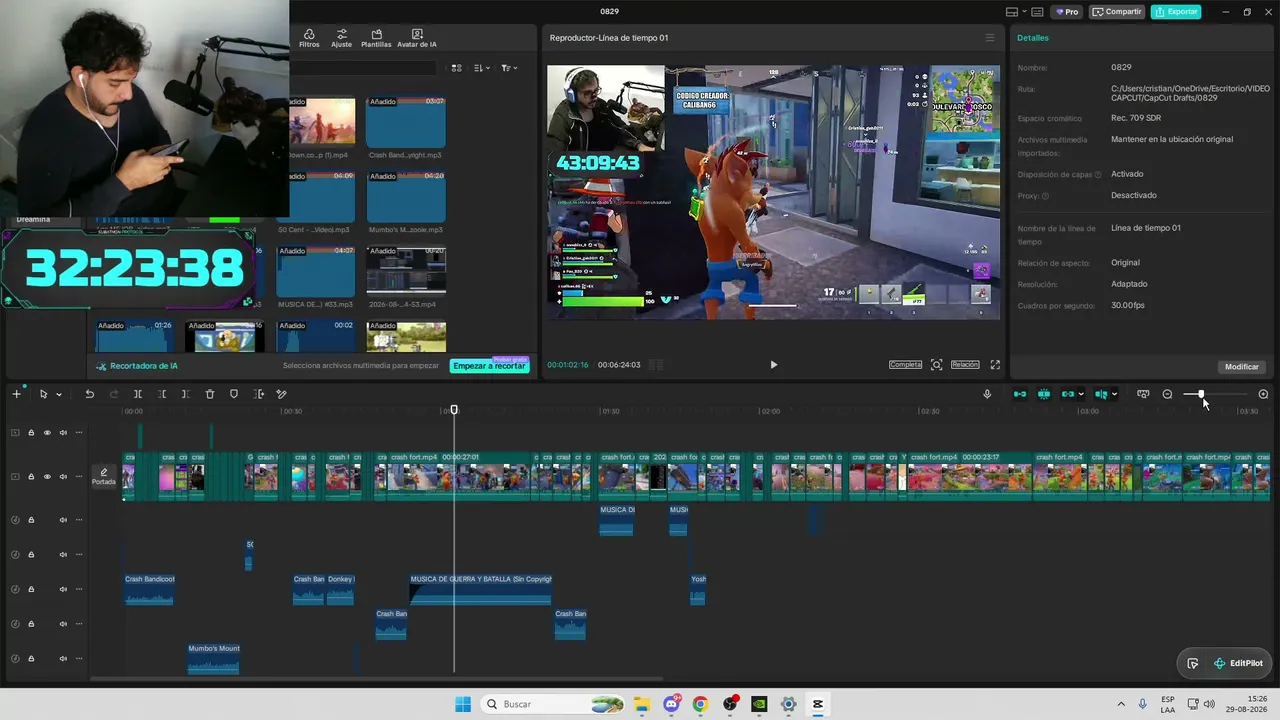The width and height of the screenshot is (1280, 720).
Task: Select the Mumbo's Mount audio clip
Action: click(x=214, y=658)
